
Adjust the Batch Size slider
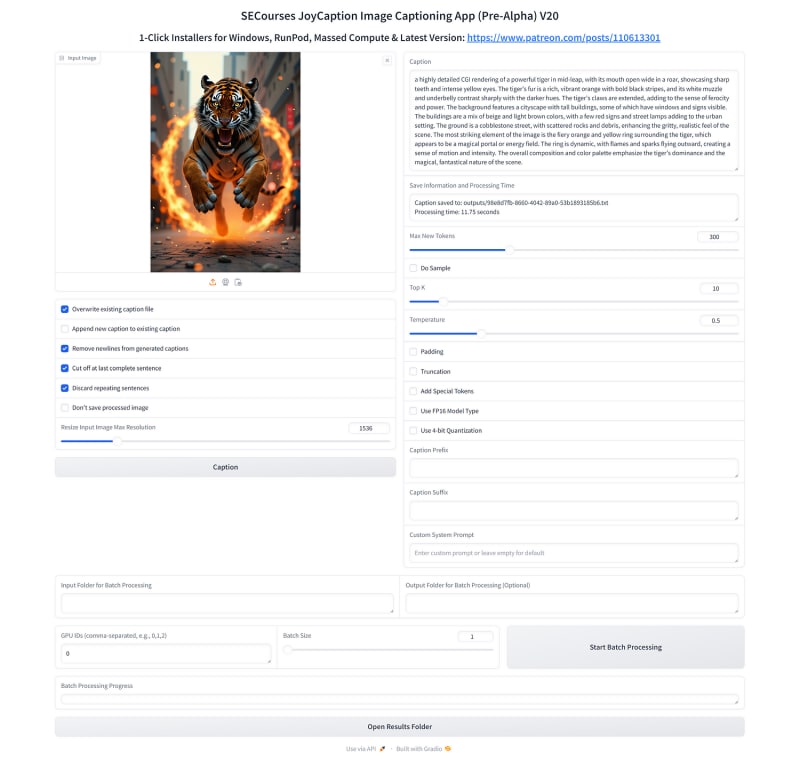388,650
